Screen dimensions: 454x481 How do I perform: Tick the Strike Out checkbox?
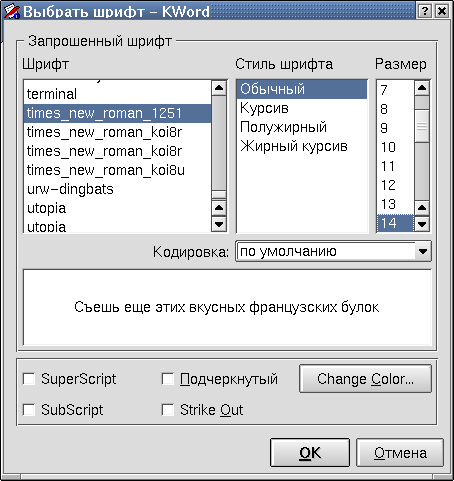click(x=168, y=410)
